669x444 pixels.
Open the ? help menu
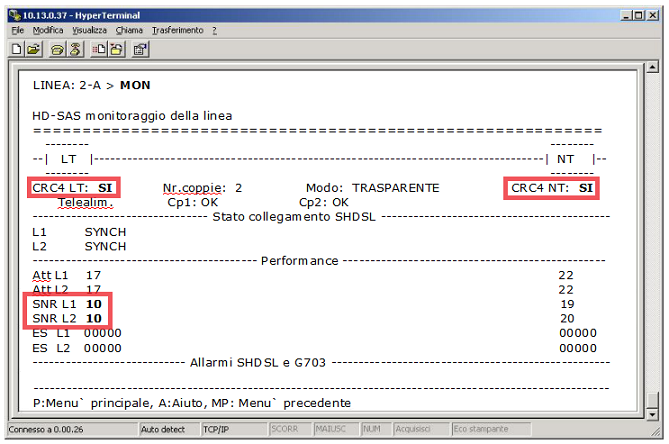214,31
